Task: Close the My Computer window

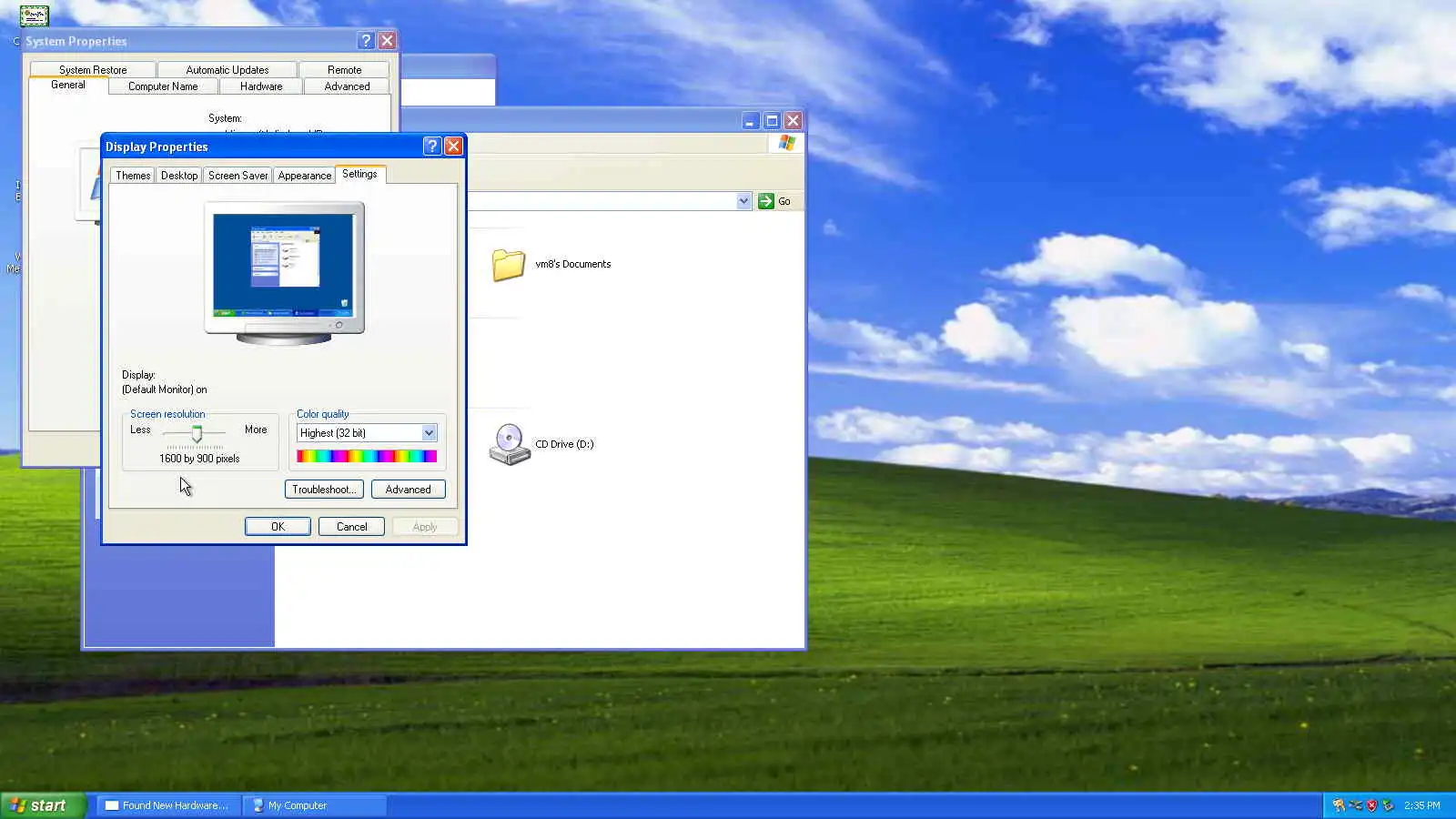Action: pyautogui.click(x=794, y=121)
